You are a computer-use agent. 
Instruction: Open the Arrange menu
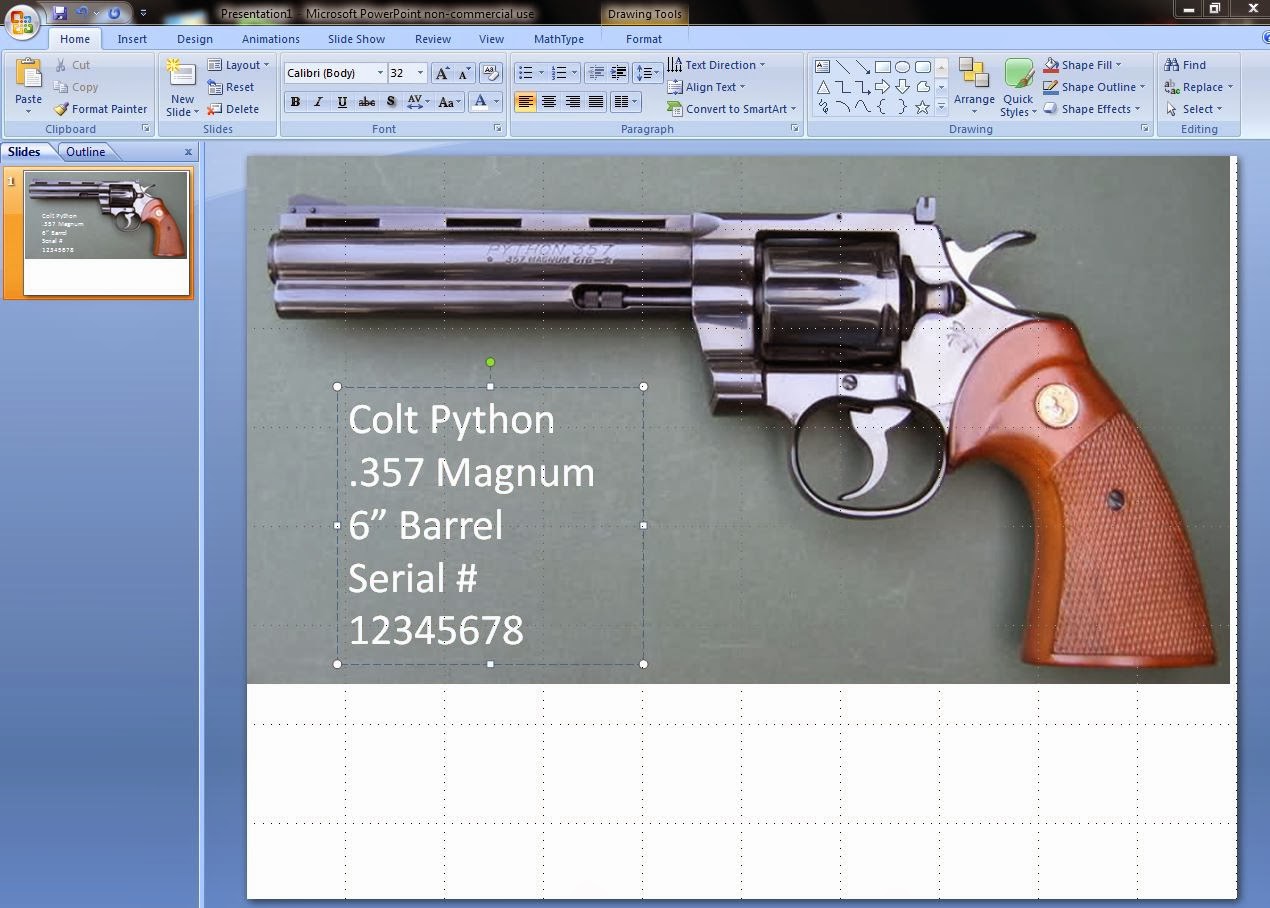click(x=974, y=86)
